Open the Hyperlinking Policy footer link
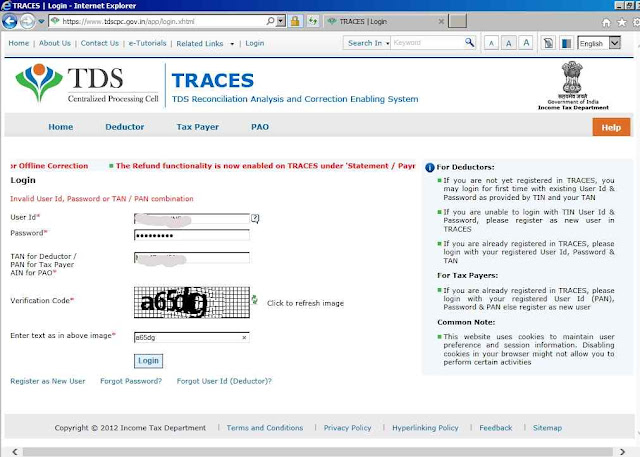640x457 pixels. 425,428
